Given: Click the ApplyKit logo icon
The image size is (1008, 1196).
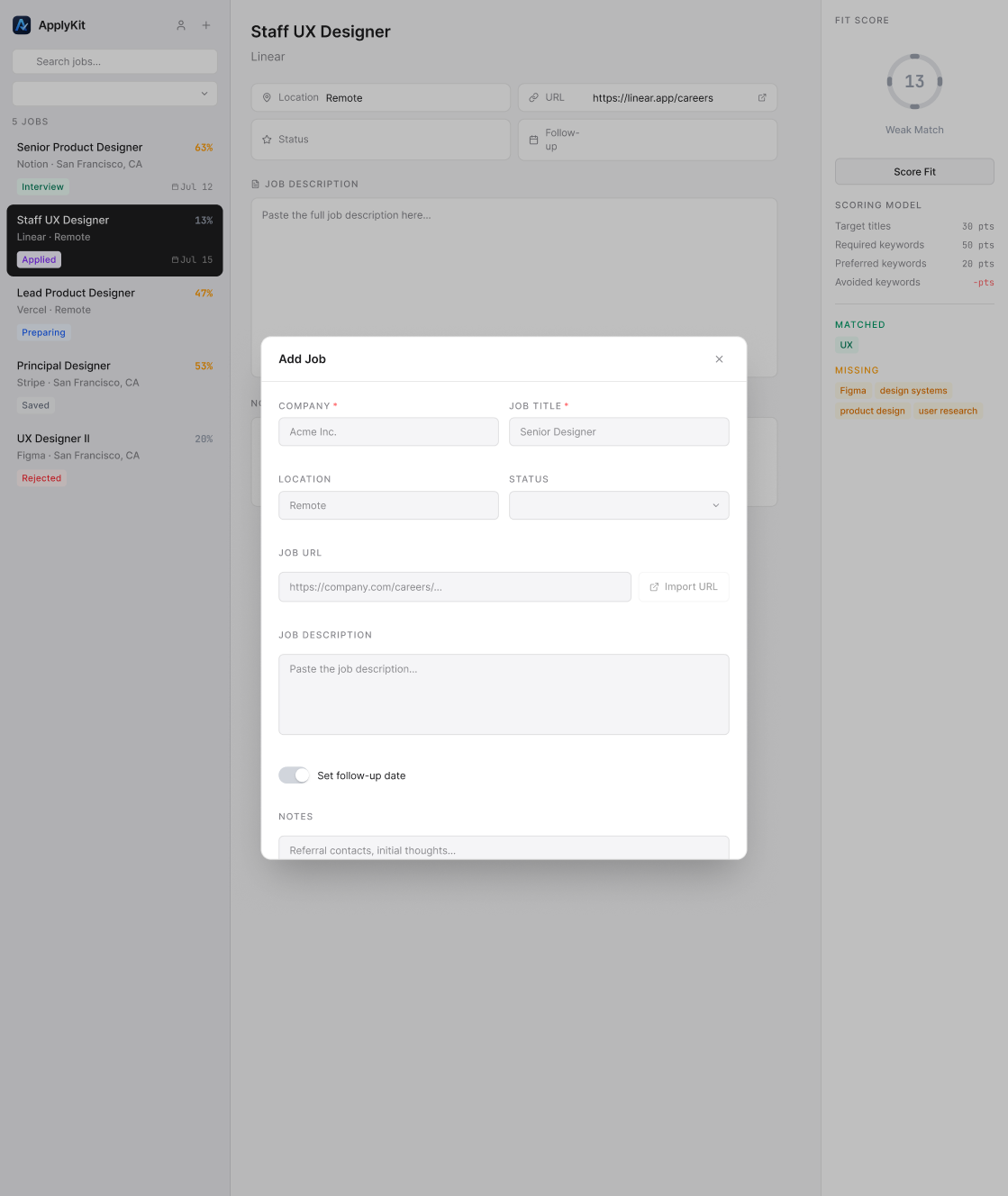Looking at the screenshot, I should (22, 25).
